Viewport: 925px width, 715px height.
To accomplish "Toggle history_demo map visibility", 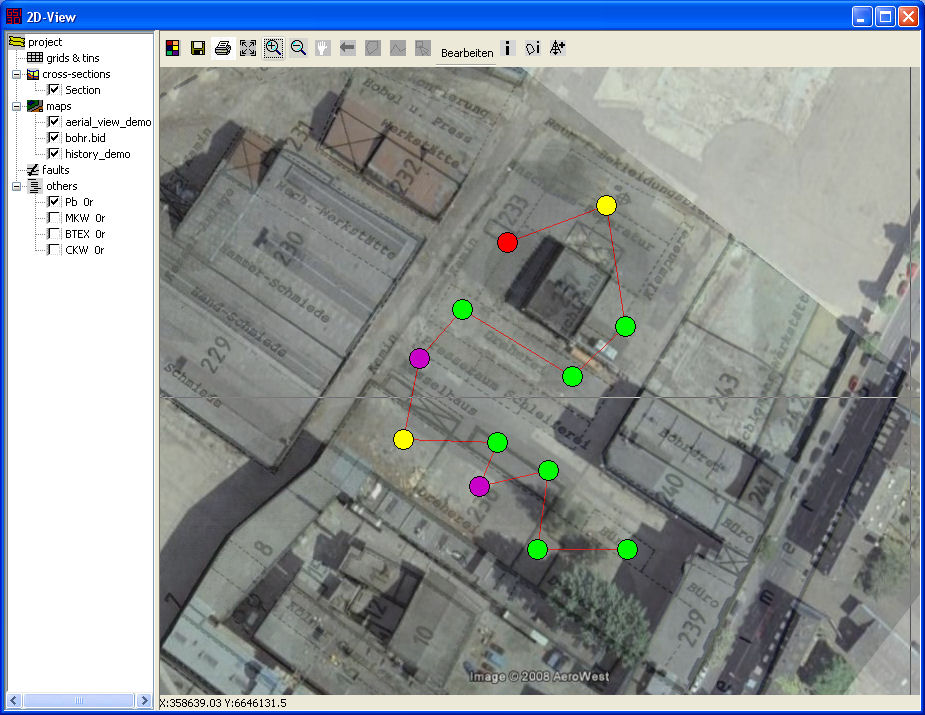I will [54, 153].
